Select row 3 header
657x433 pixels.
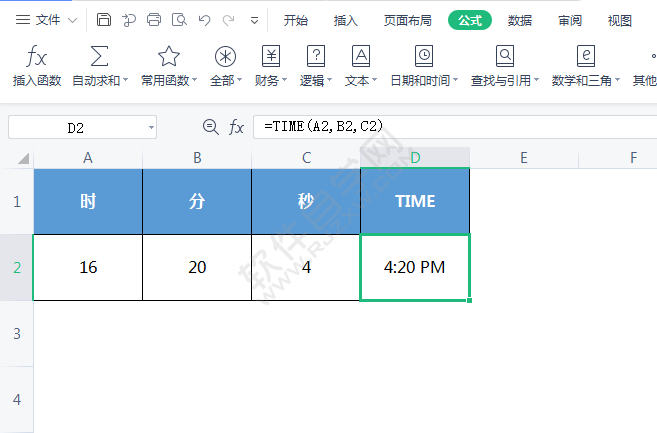[17, 334]
